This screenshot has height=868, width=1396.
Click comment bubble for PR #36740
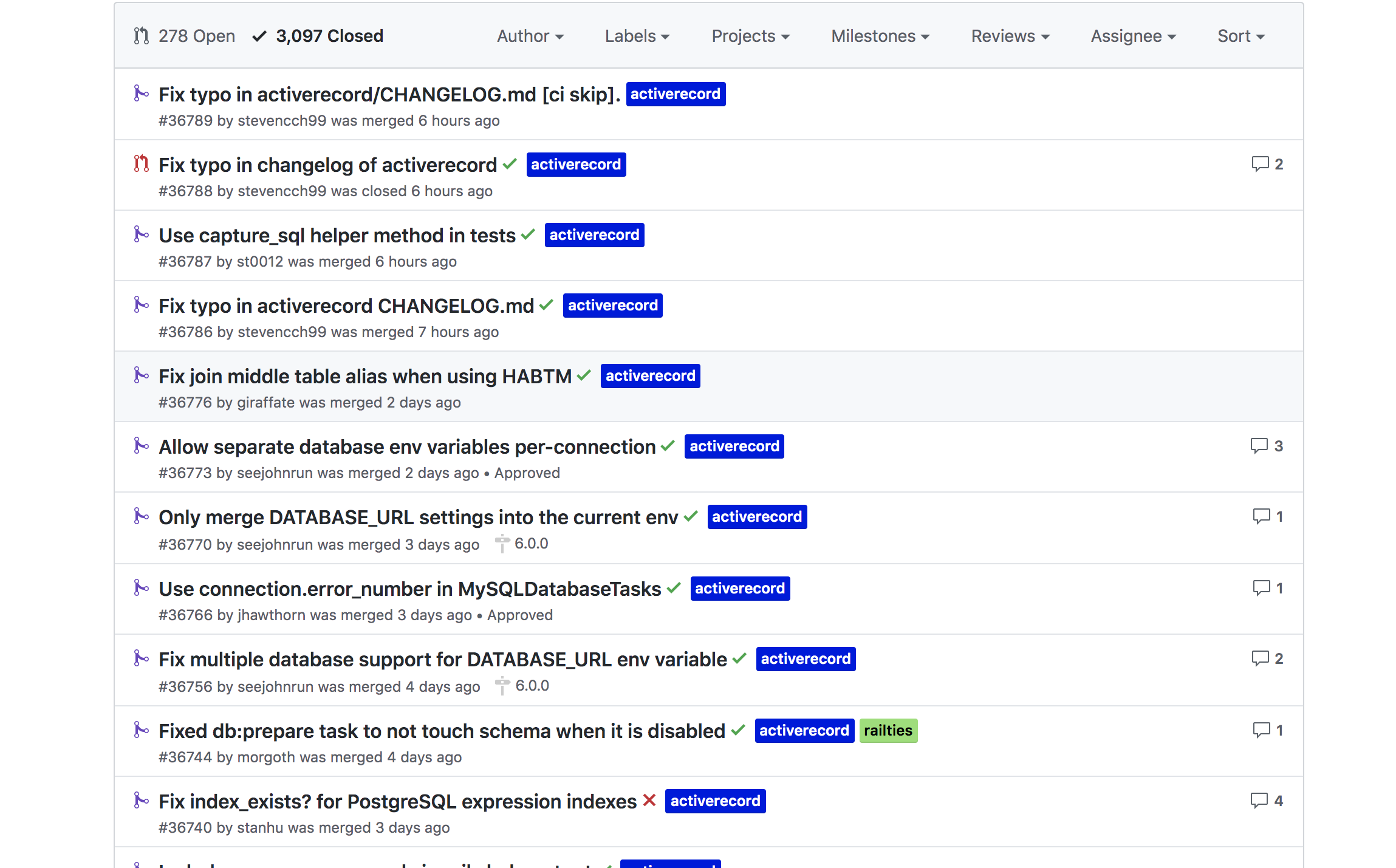[x=1259, y=801]
